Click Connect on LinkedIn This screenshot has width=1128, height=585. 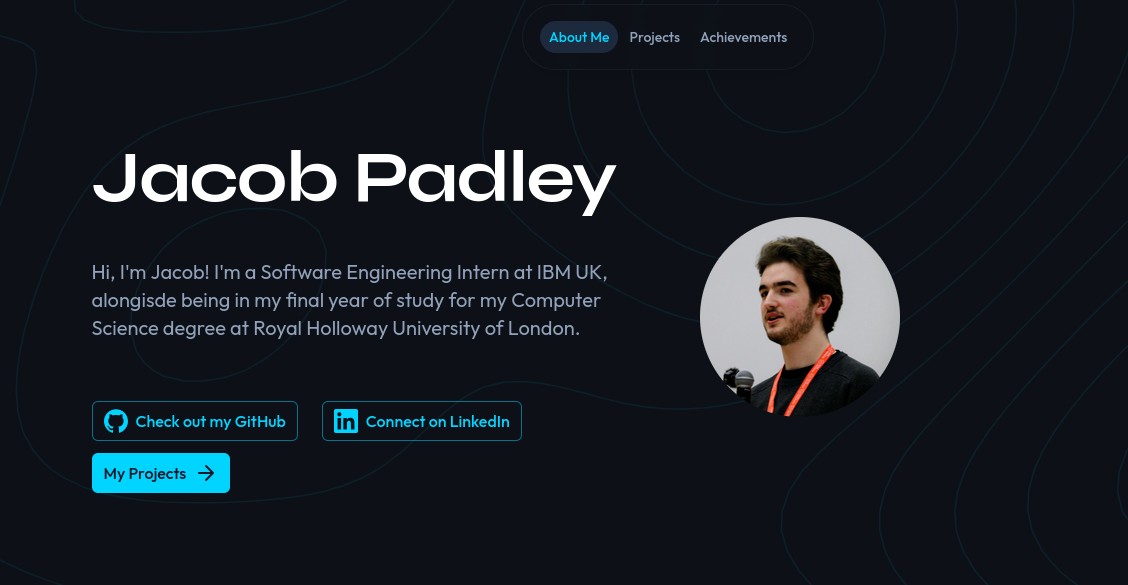(421, 421)
